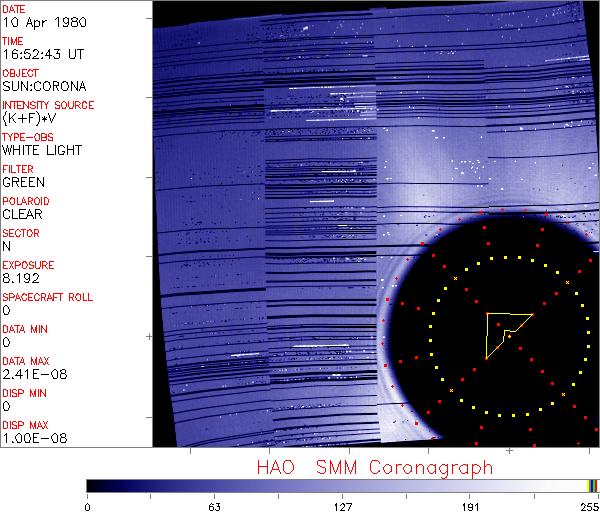Click the "CLEAR" polaroid value
Image resolution: width=600 pixels, height=512 pixels.
point(22,214)
